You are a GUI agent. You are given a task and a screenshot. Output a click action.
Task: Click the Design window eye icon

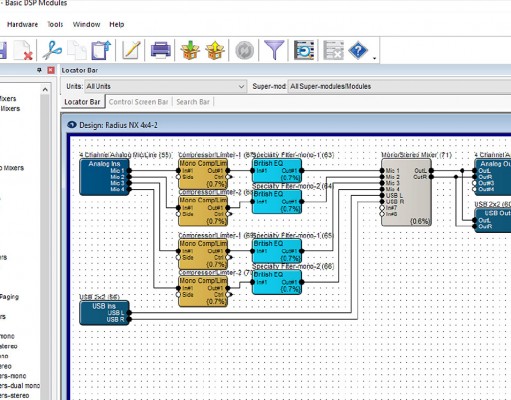72,125
